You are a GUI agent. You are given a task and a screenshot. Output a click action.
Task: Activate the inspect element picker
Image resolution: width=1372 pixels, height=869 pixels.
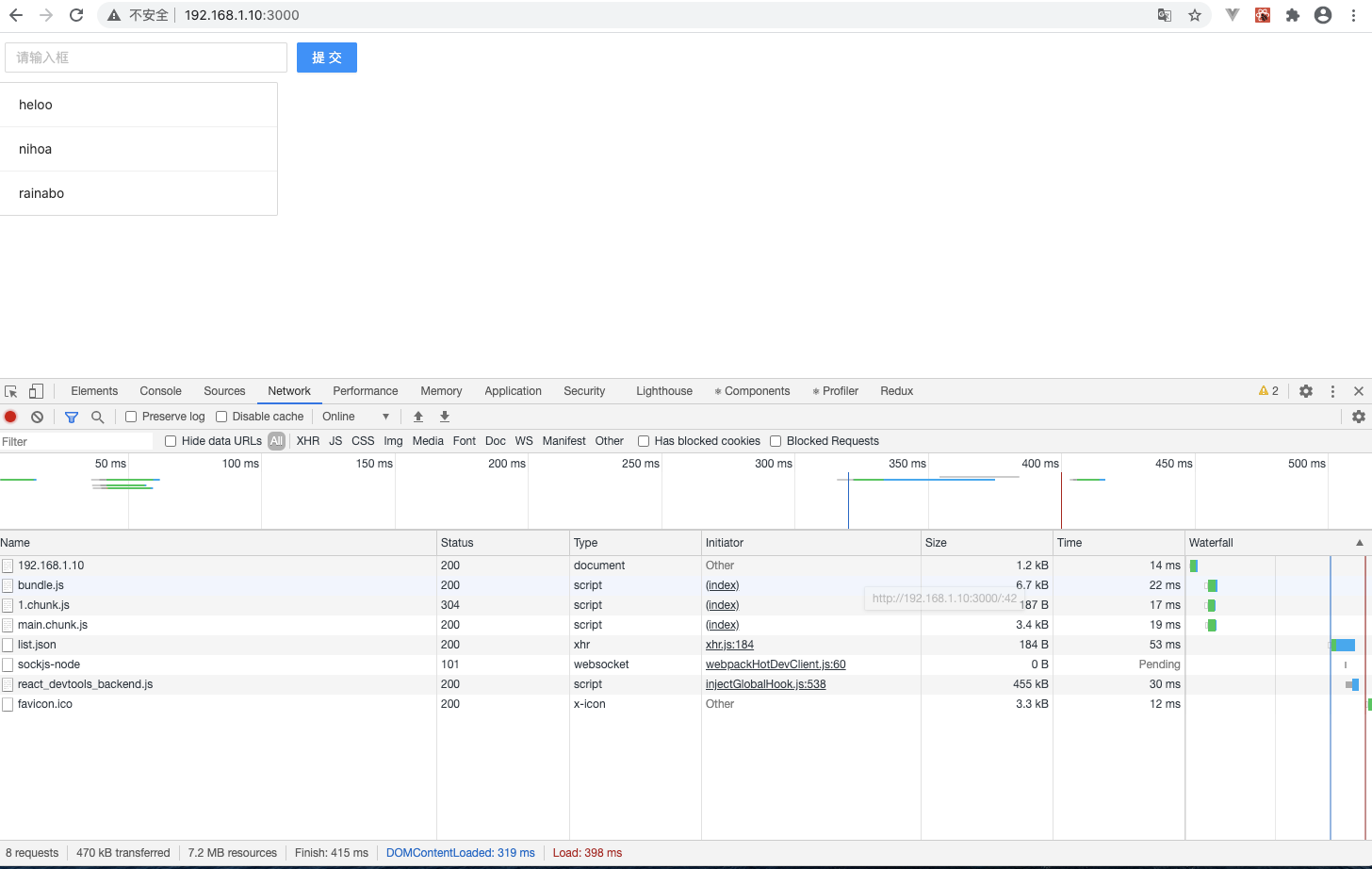coord(11,391)
